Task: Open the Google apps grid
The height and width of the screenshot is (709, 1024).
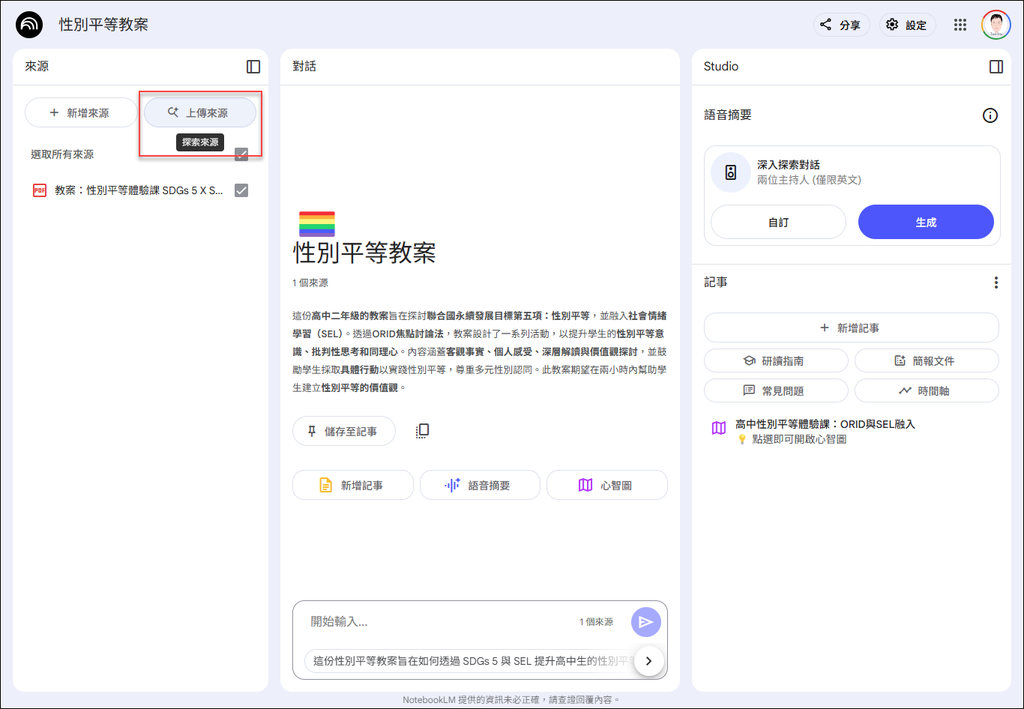Action: pyautogui.click(x=959, y=25)
